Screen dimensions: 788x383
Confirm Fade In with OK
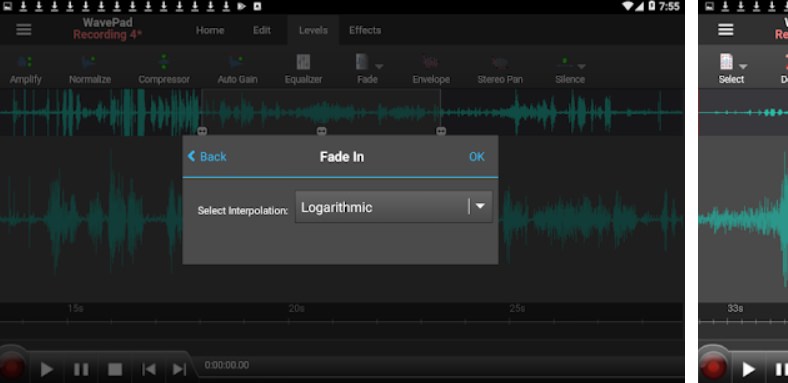[476, 157]
